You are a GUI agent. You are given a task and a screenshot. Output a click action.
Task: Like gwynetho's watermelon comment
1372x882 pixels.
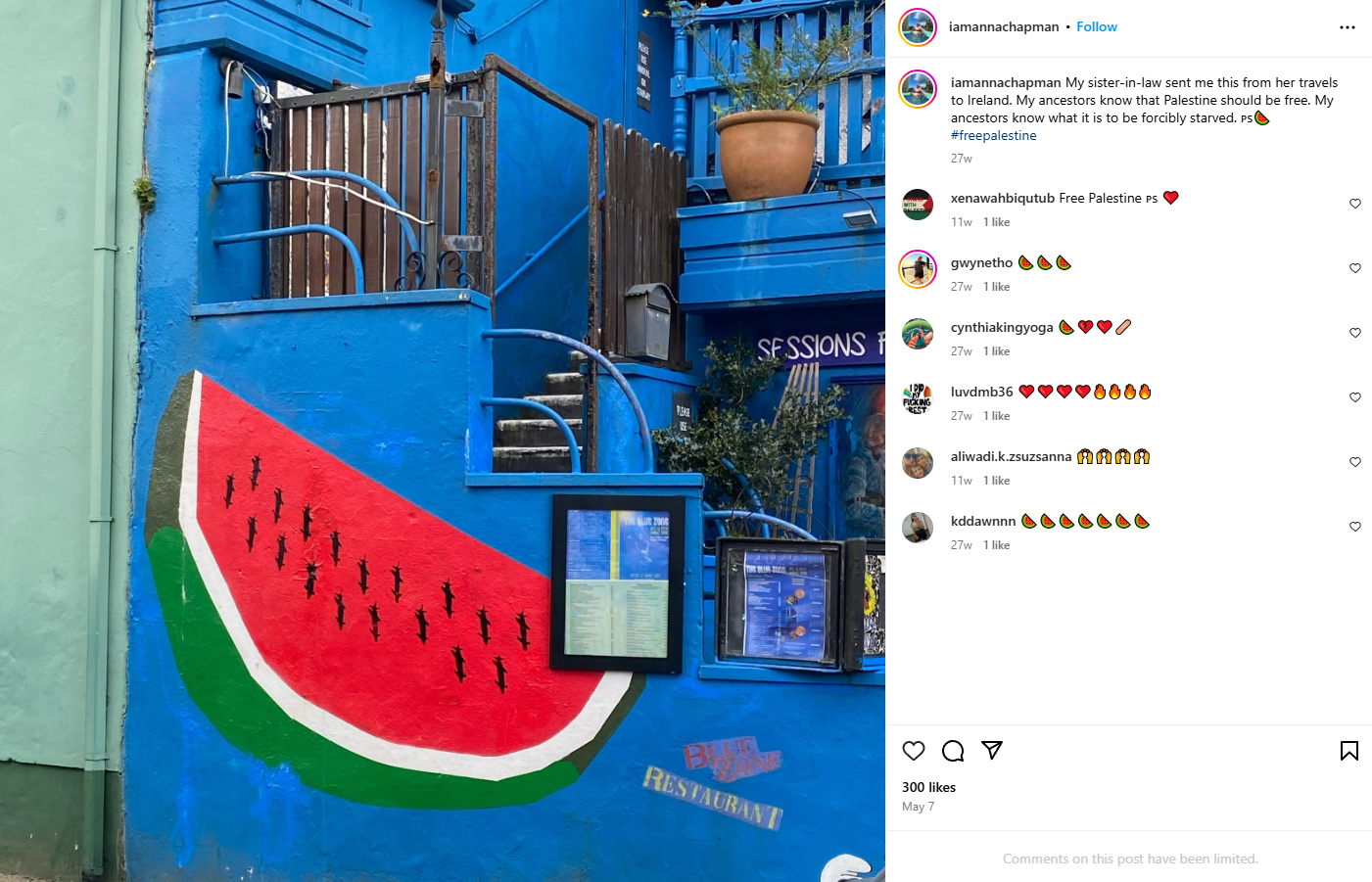(x=1355, y=268)
